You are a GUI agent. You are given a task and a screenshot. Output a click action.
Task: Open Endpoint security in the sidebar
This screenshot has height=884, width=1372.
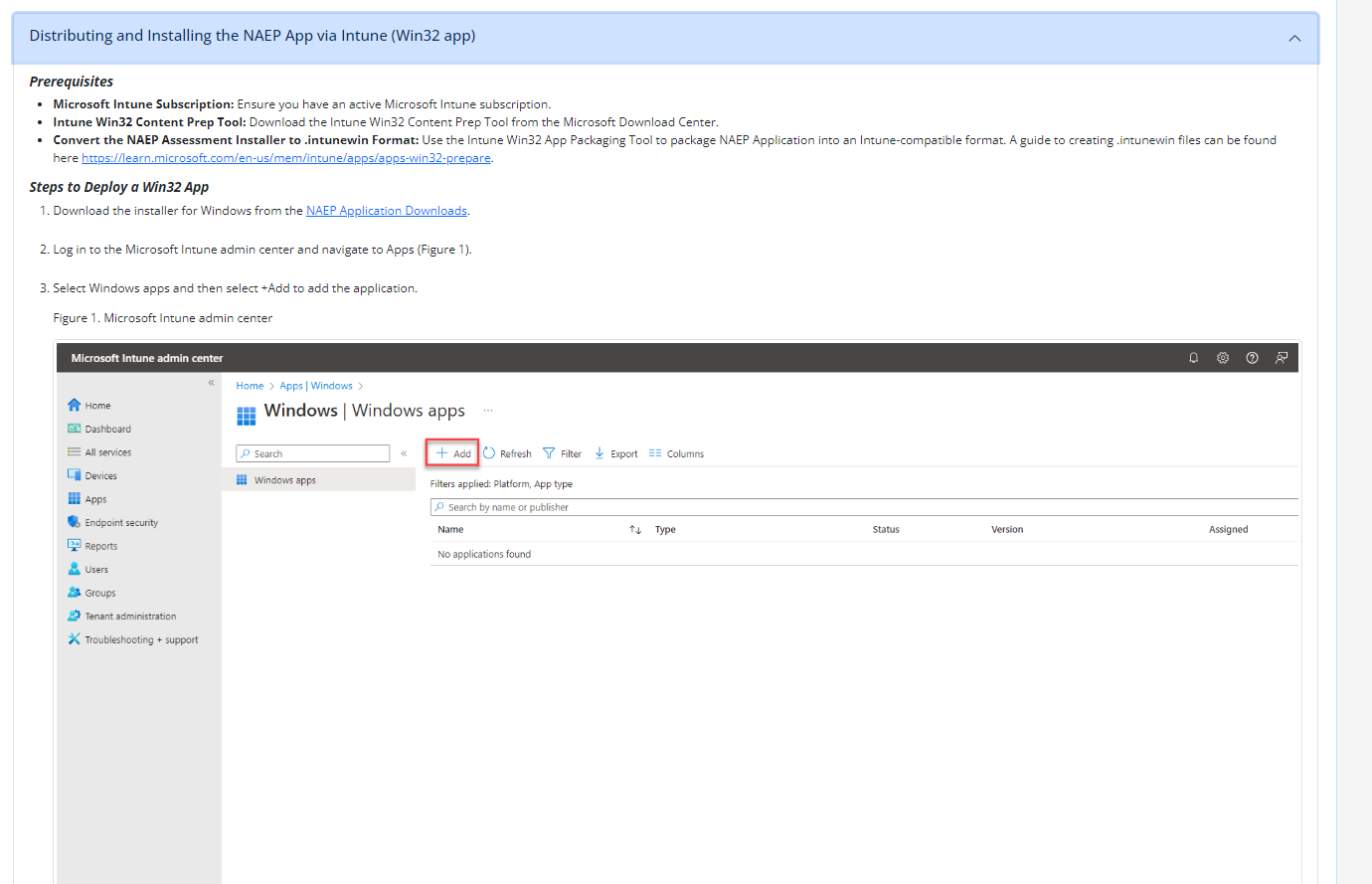[113, 523]
